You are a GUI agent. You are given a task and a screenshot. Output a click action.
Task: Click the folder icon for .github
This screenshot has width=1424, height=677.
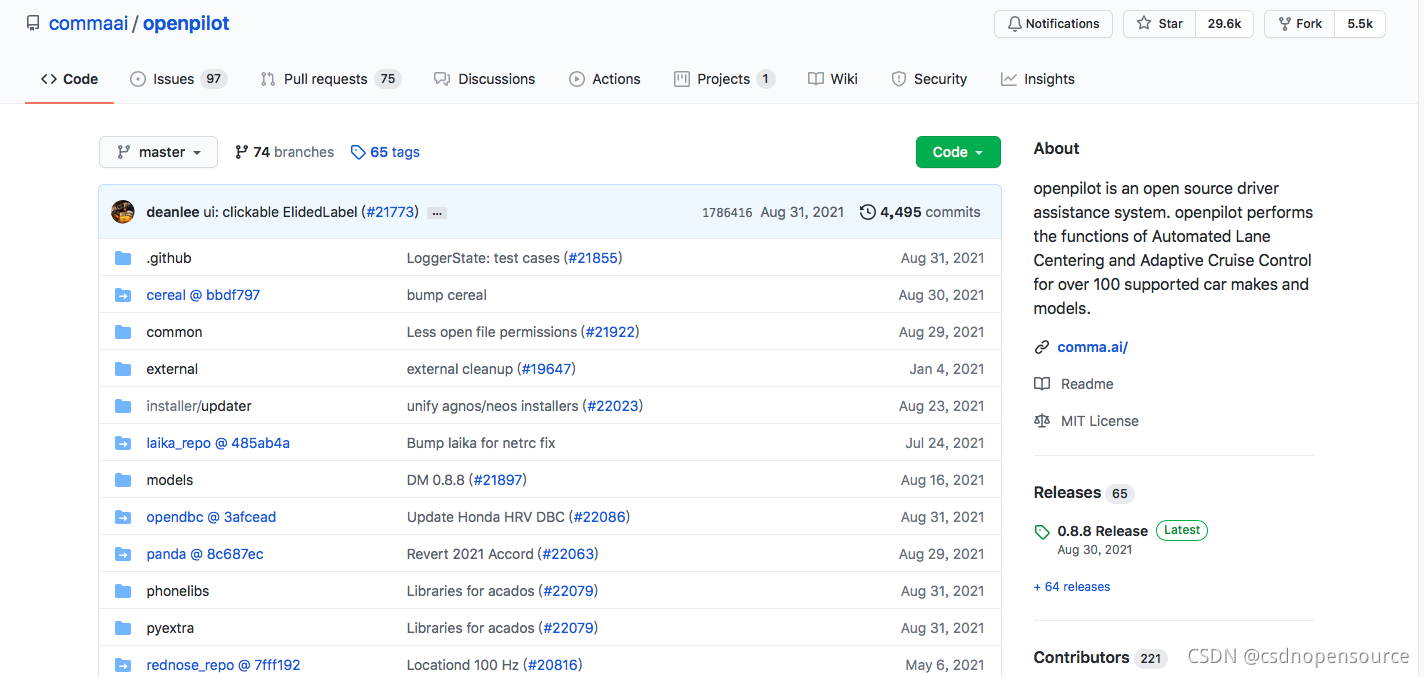pyautogui.click(x=123, y=258)
